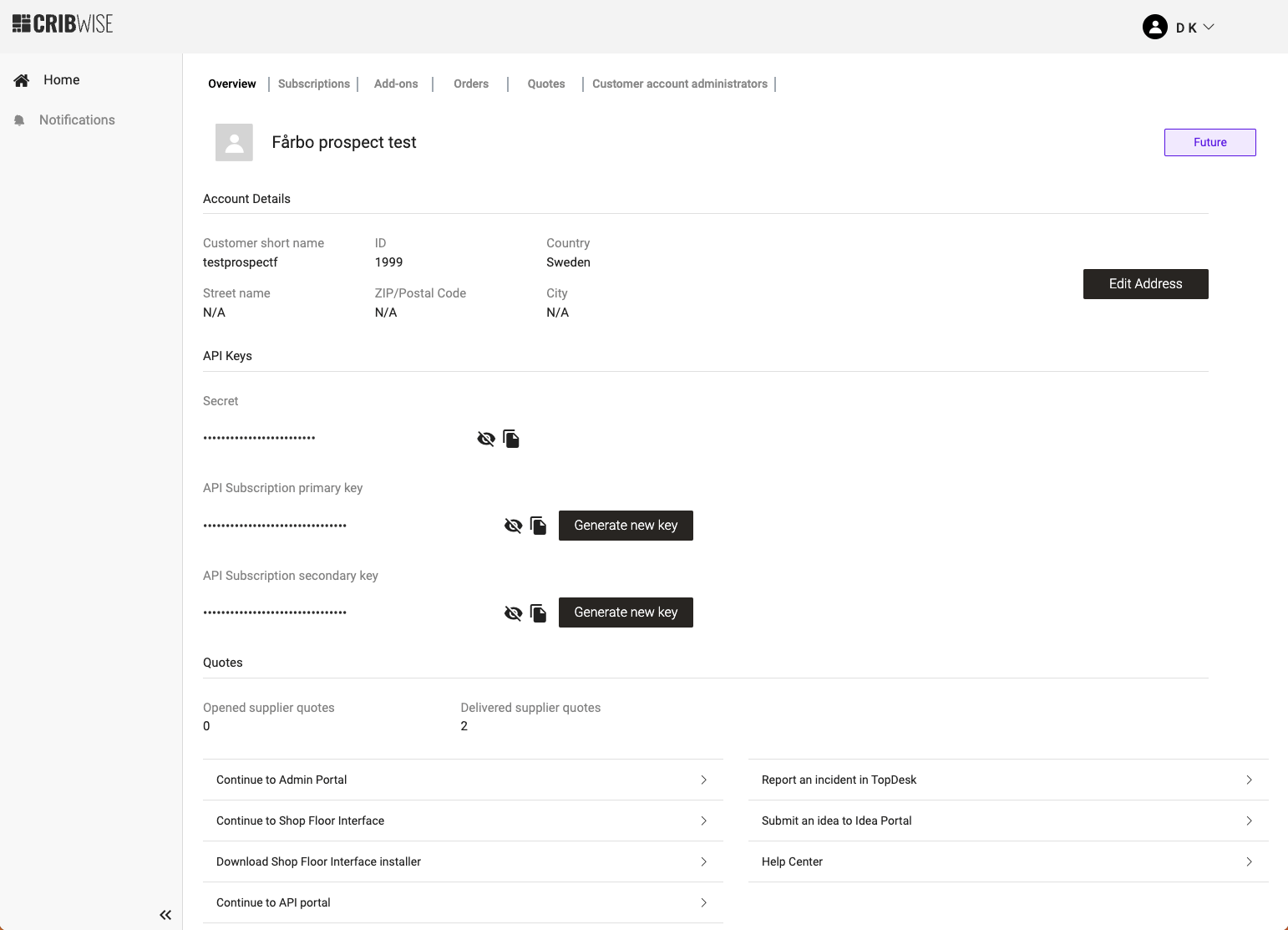Copy the Secret key to clipboard
Viewport: 1288px width, 930px height.
511,439
